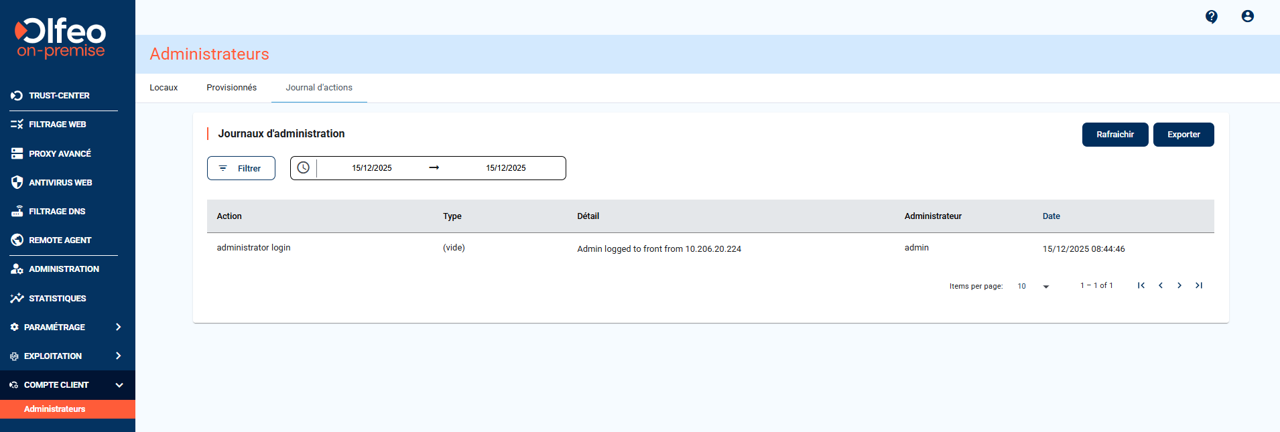
Task: Click the '15/12/2025 08:44:46' date cell
Action: pos(1084,249)
